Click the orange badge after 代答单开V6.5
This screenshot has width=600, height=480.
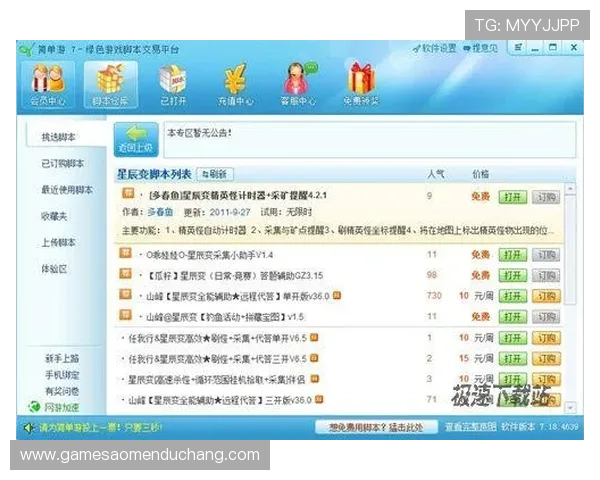pos(314,338)
